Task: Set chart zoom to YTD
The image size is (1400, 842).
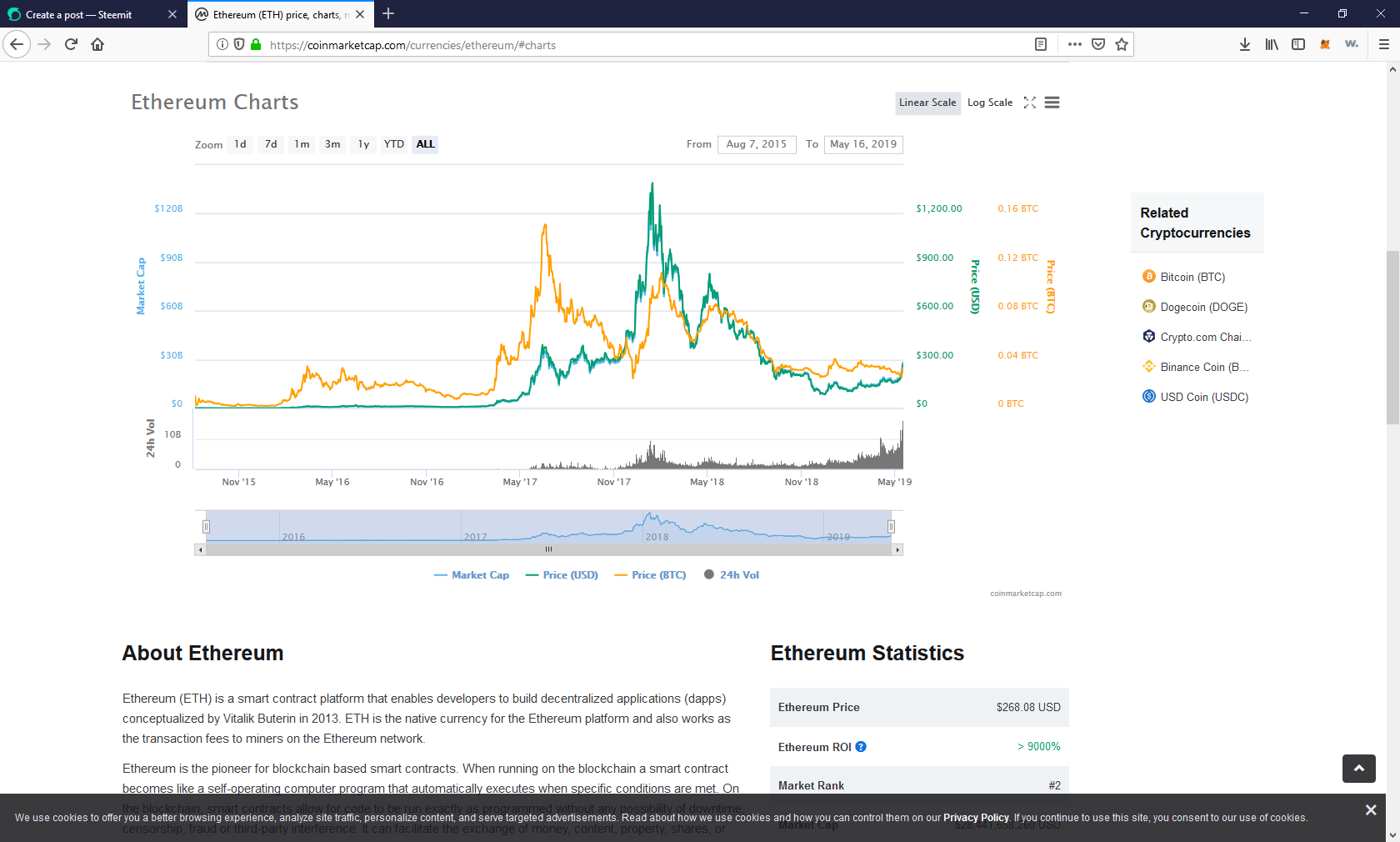Action: point(394,144)
